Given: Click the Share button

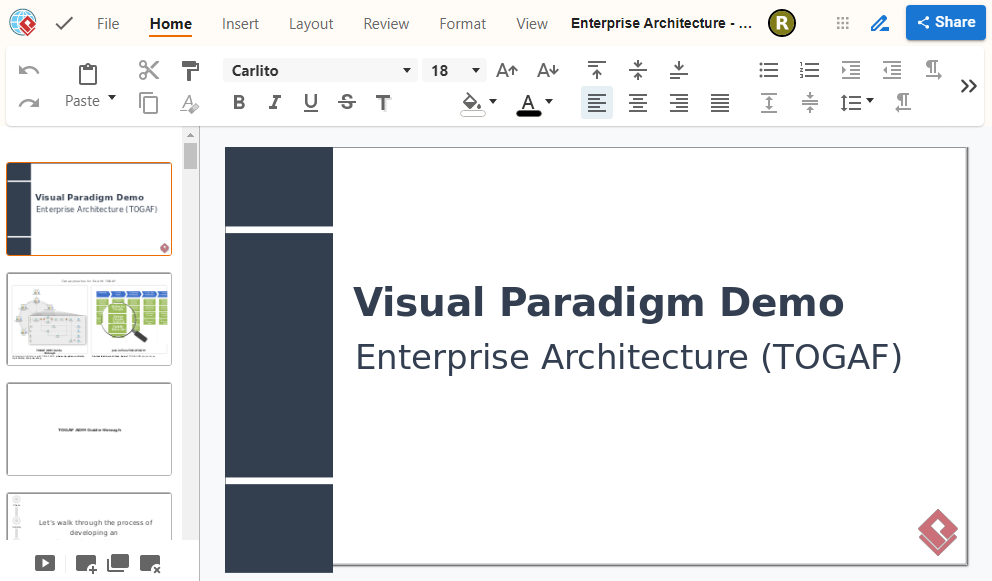Looking at the screenshot, I should pyautogui.click(x=946, y=23).
